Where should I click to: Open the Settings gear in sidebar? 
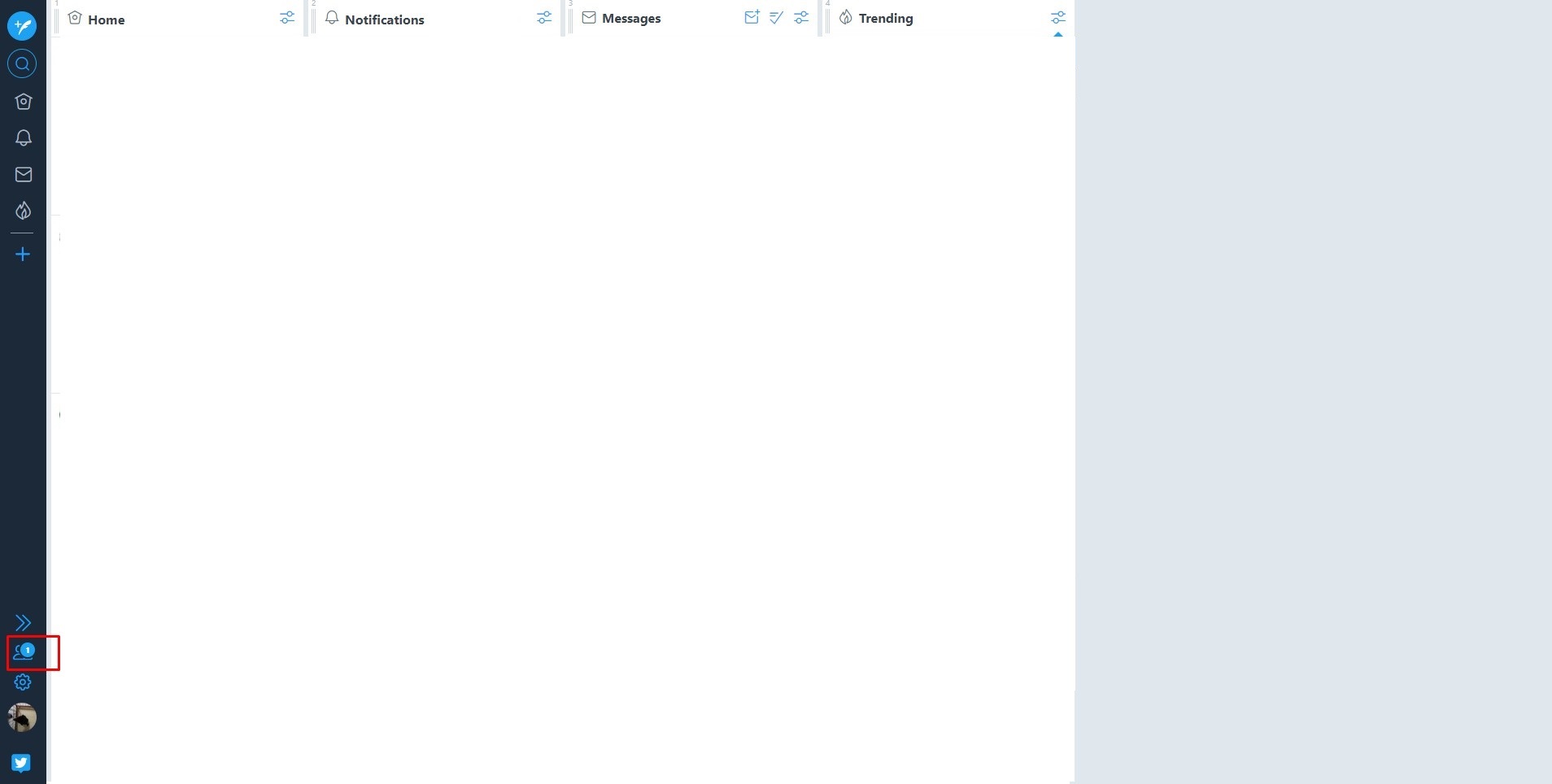(23, 682)
